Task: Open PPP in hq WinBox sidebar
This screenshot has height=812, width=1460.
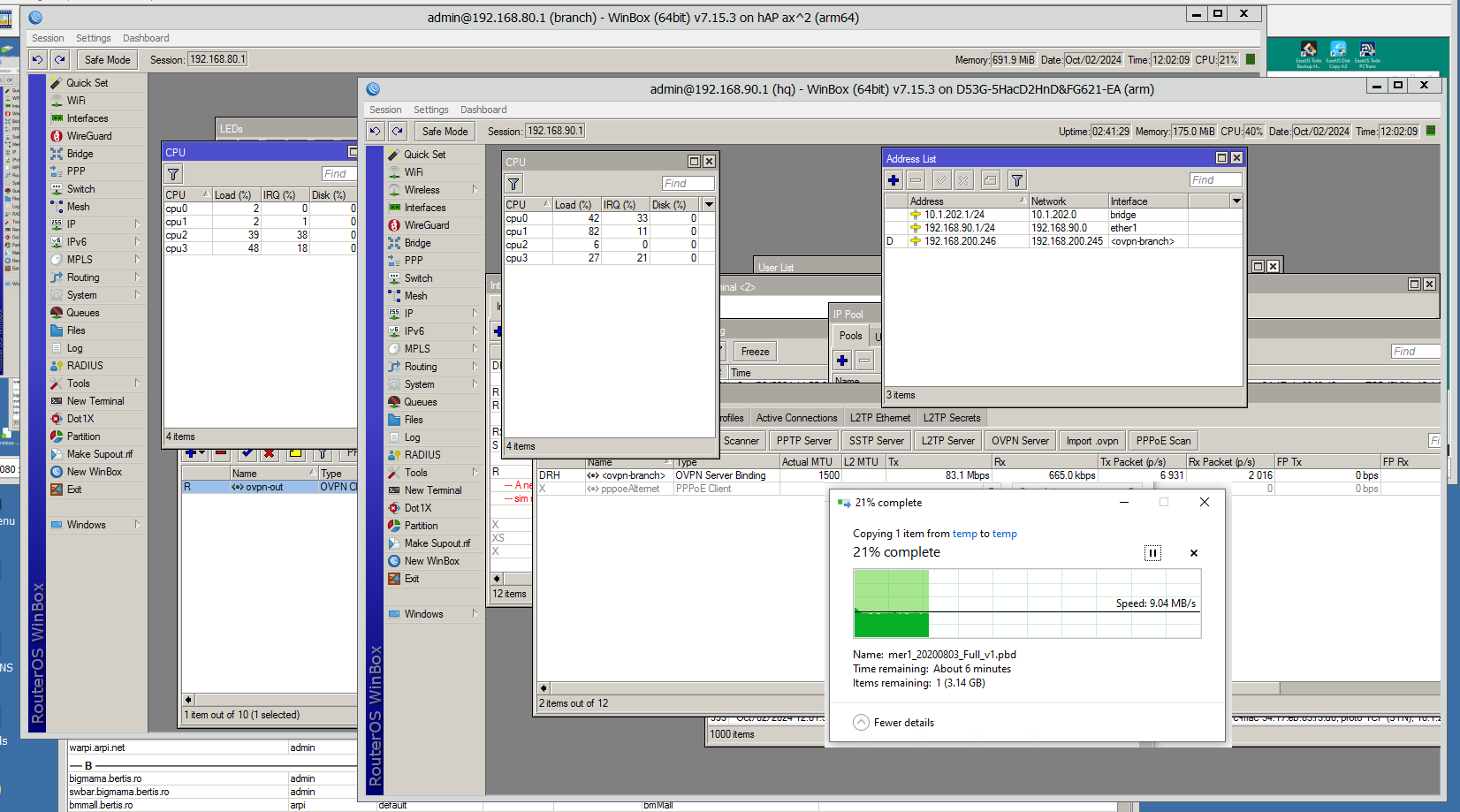Action: click(x=413, y=261)
